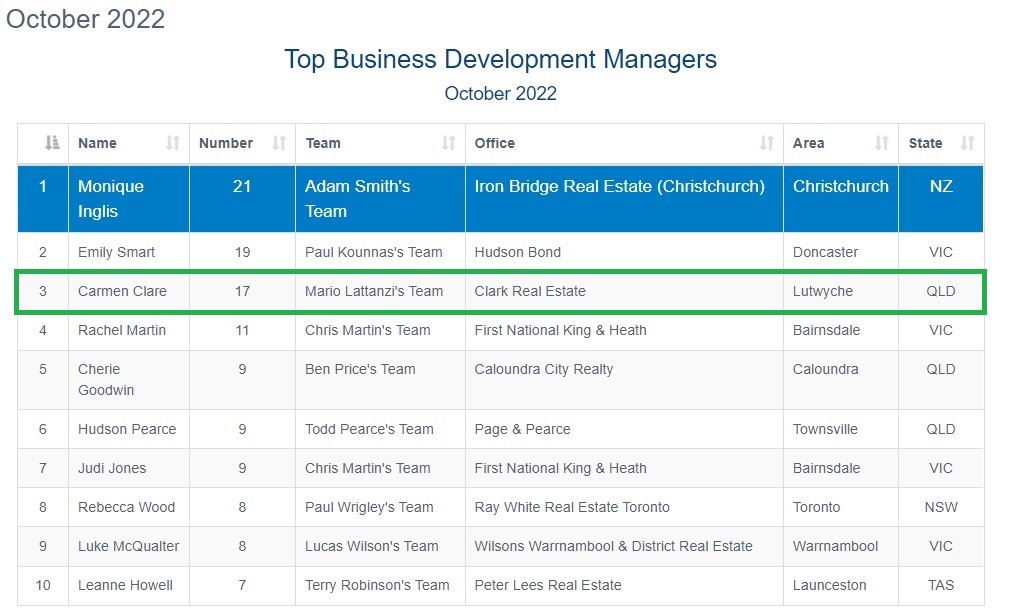Click Todd Pearce's Team cell

(380, 429)
